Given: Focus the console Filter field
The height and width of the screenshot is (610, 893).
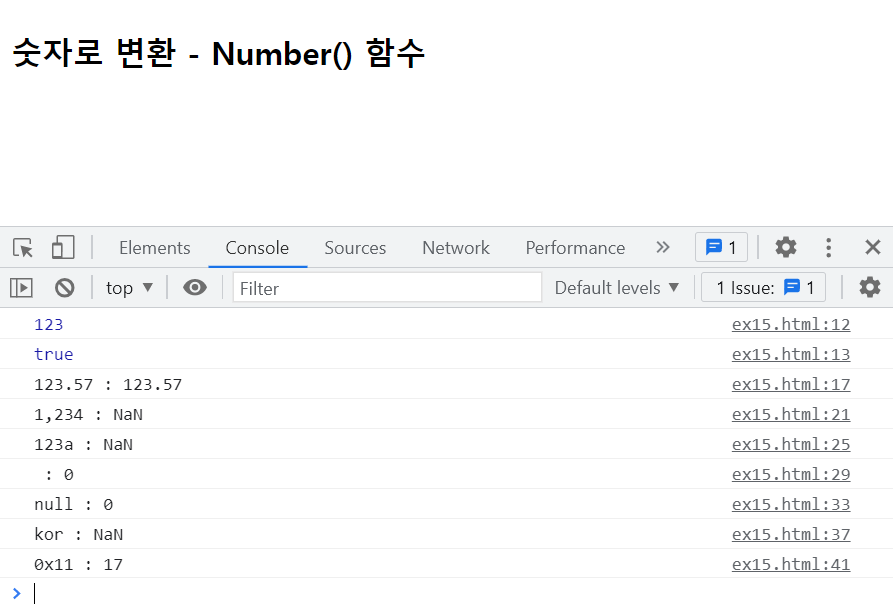Looking at the screenshot, I should click(x=387, y=288).
